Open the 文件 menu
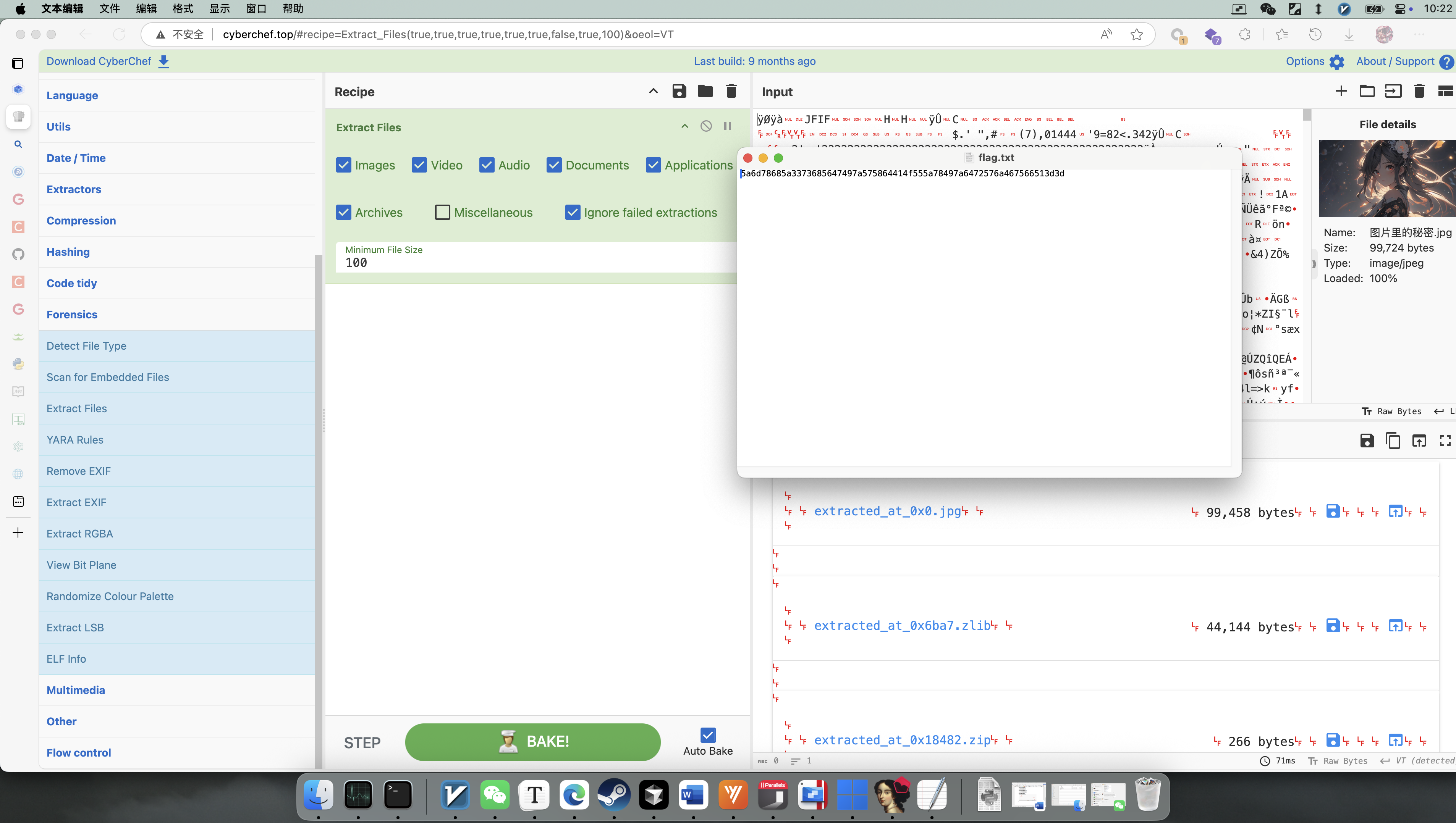 [109, 8]
